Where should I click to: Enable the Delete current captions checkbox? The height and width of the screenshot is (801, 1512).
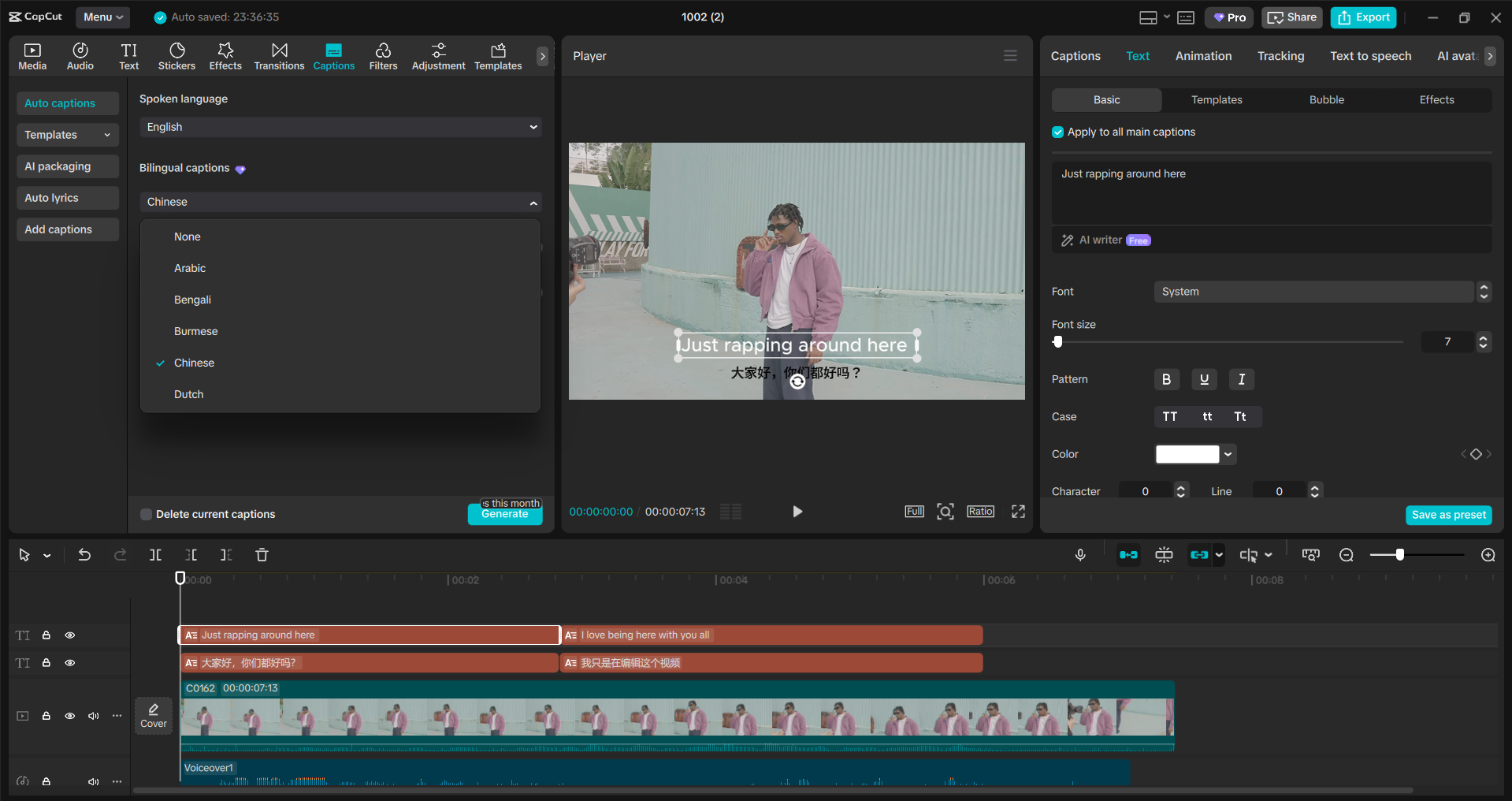click(x=146, y=513)
